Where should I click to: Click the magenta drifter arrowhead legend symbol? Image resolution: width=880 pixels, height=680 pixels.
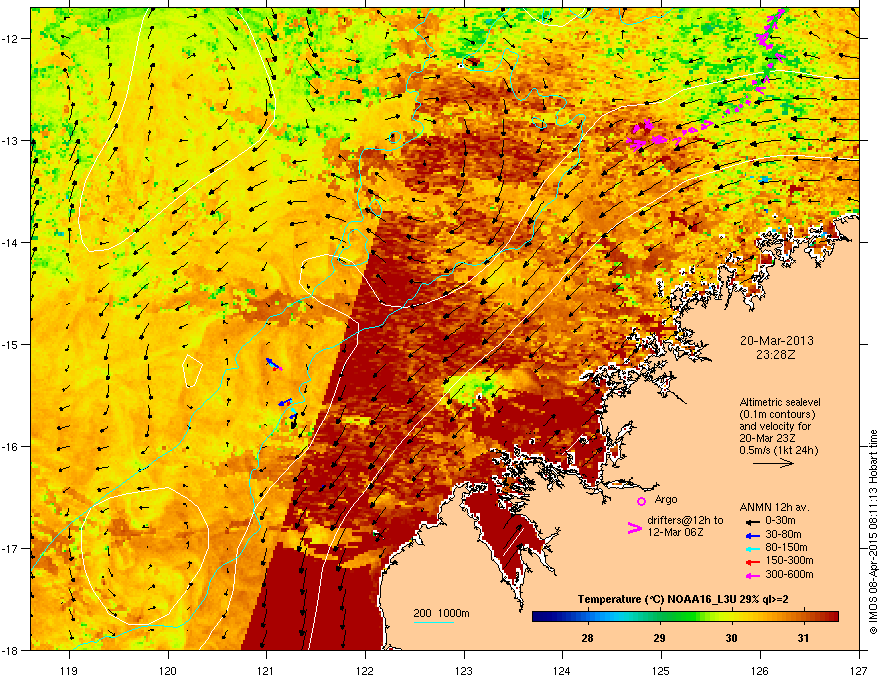(634, 528)
